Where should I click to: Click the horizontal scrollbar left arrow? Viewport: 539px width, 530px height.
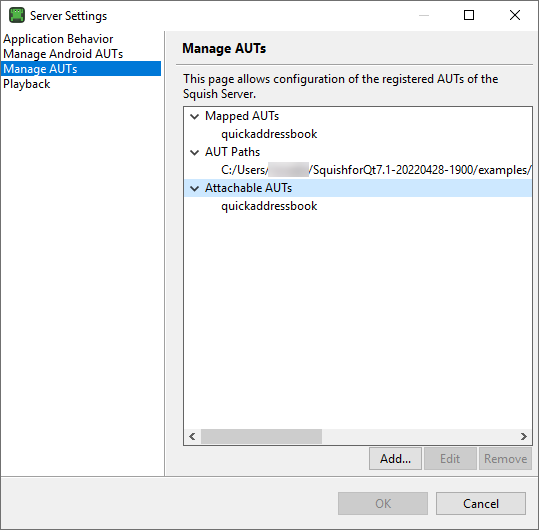click(192, 437)
